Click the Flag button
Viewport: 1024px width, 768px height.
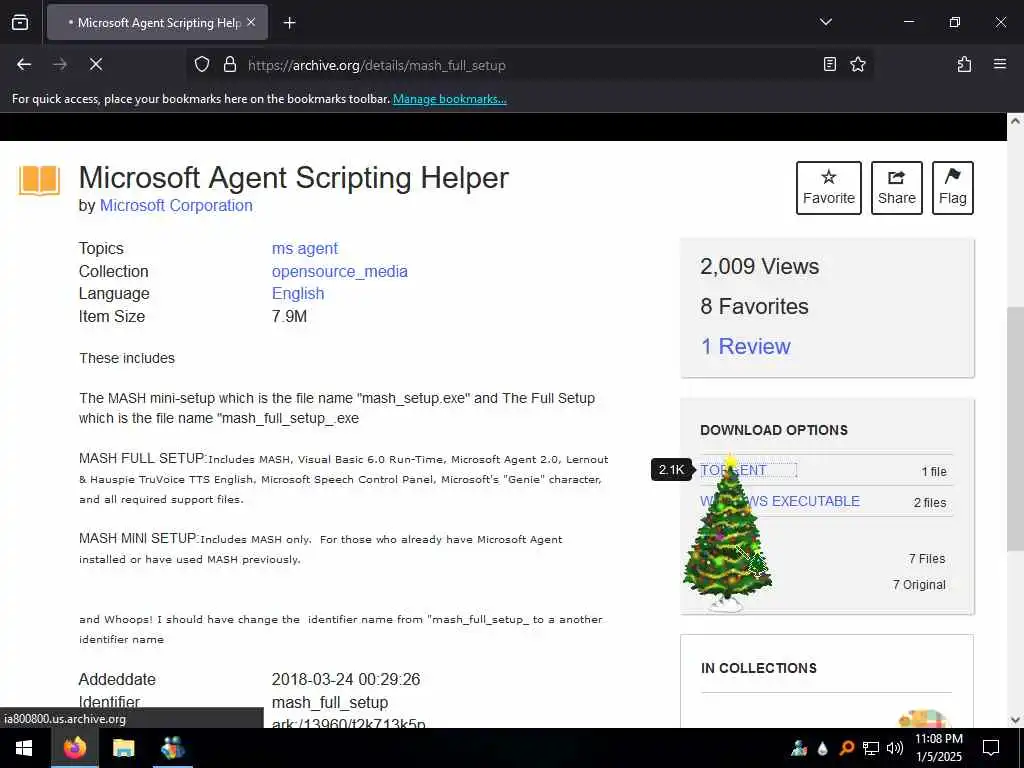pyautogui.click(x=952, y=188)
